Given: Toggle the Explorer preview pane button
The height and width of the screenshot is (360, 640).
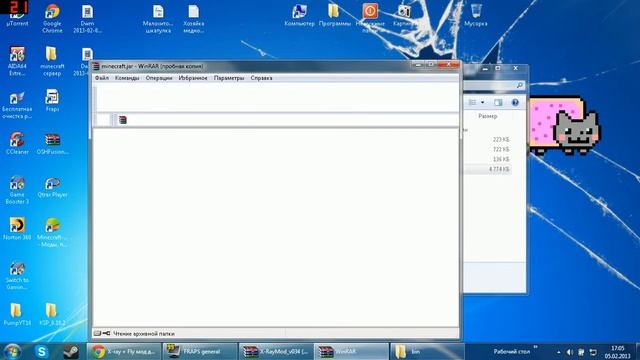Looking at the screenshot, I should [498, 102].
